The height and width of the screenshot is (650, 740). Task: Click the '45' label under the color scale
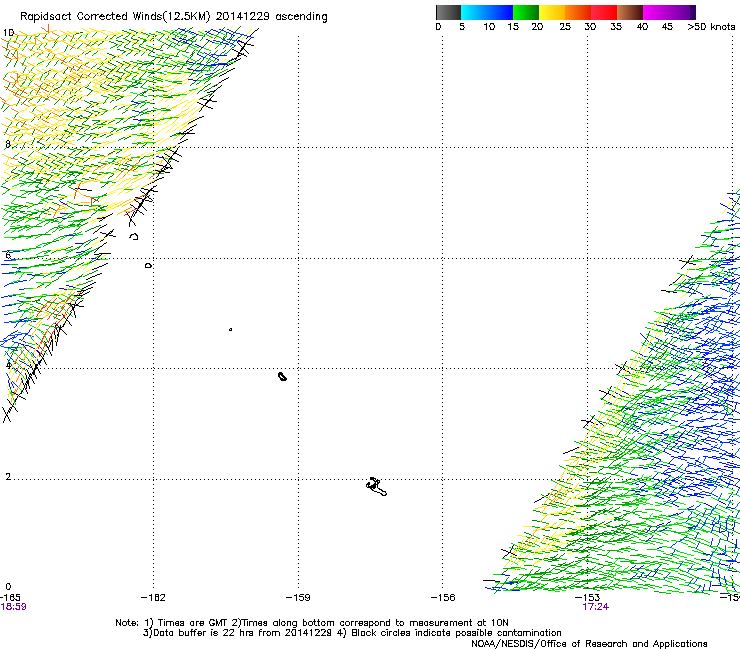click(x=667, y=27)
